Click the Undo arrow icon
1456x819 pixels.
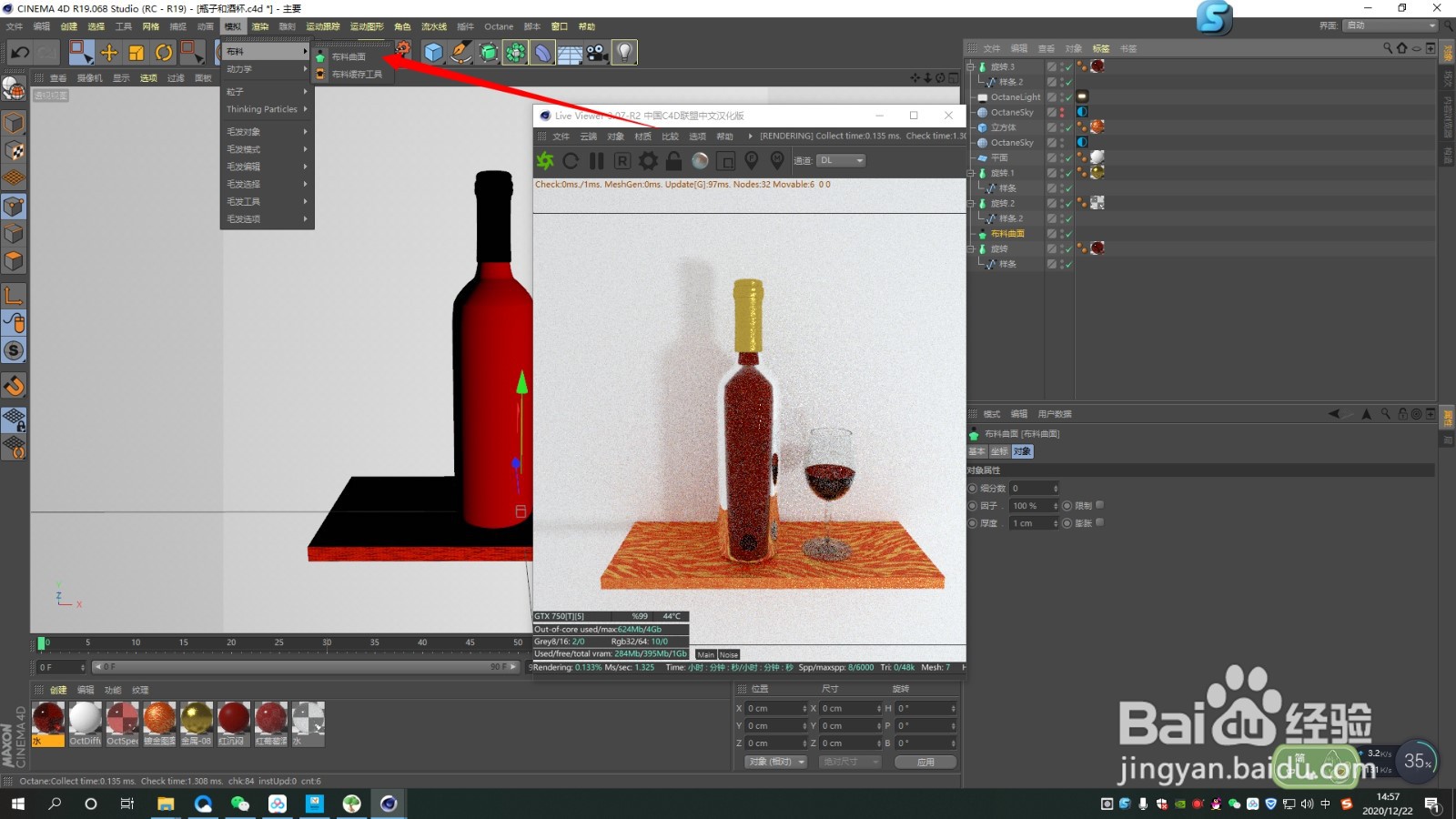pyautogui.click(x=20, y=53)
